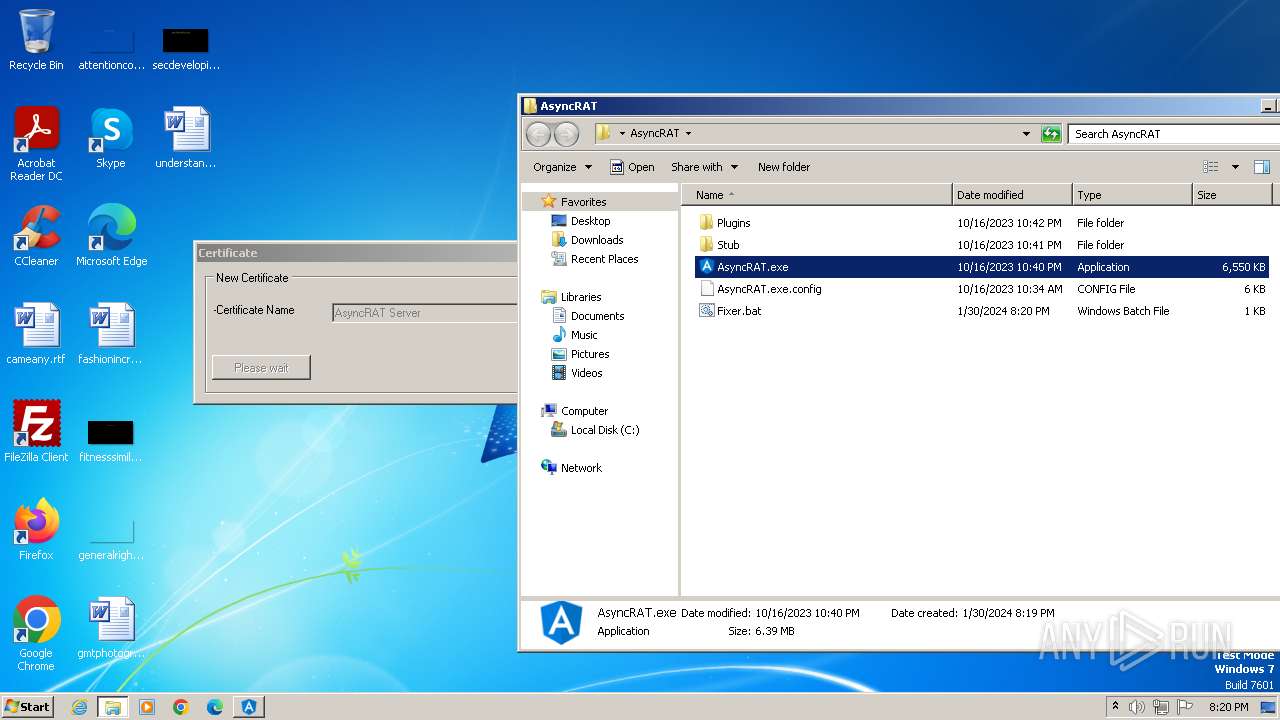The image size is (1280, 720).
Task: Click the Explorer Forward navigation arrow
Action: coord(566,134)
